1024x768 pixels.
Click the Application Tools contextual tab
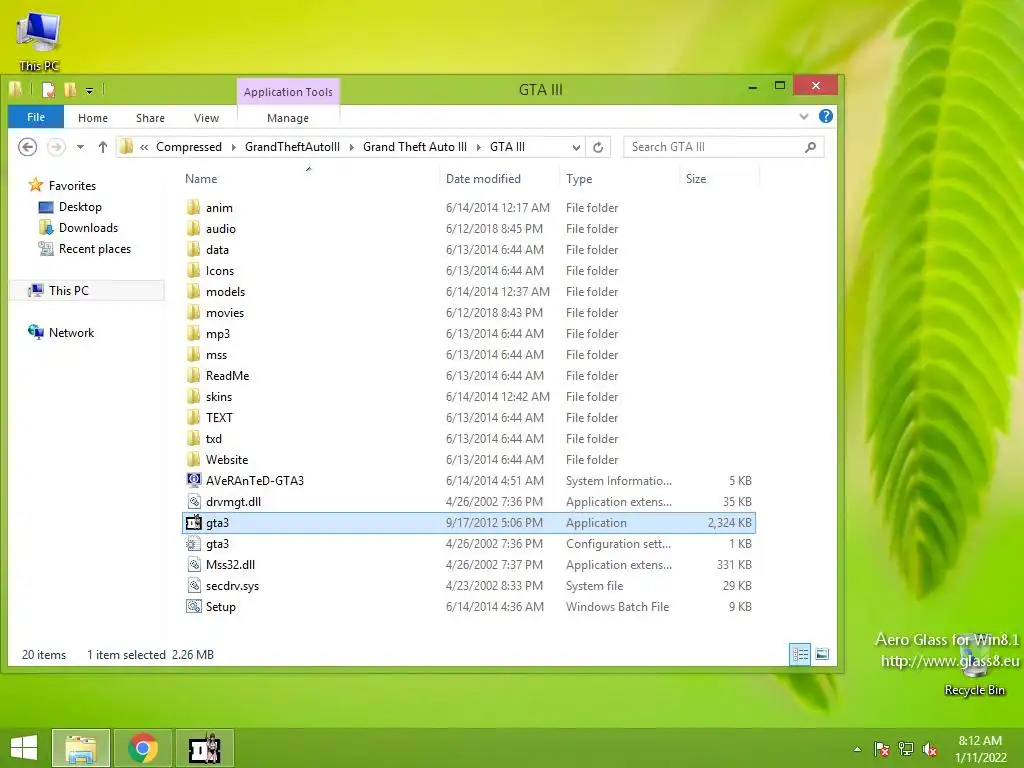click(x=288, y=91)
